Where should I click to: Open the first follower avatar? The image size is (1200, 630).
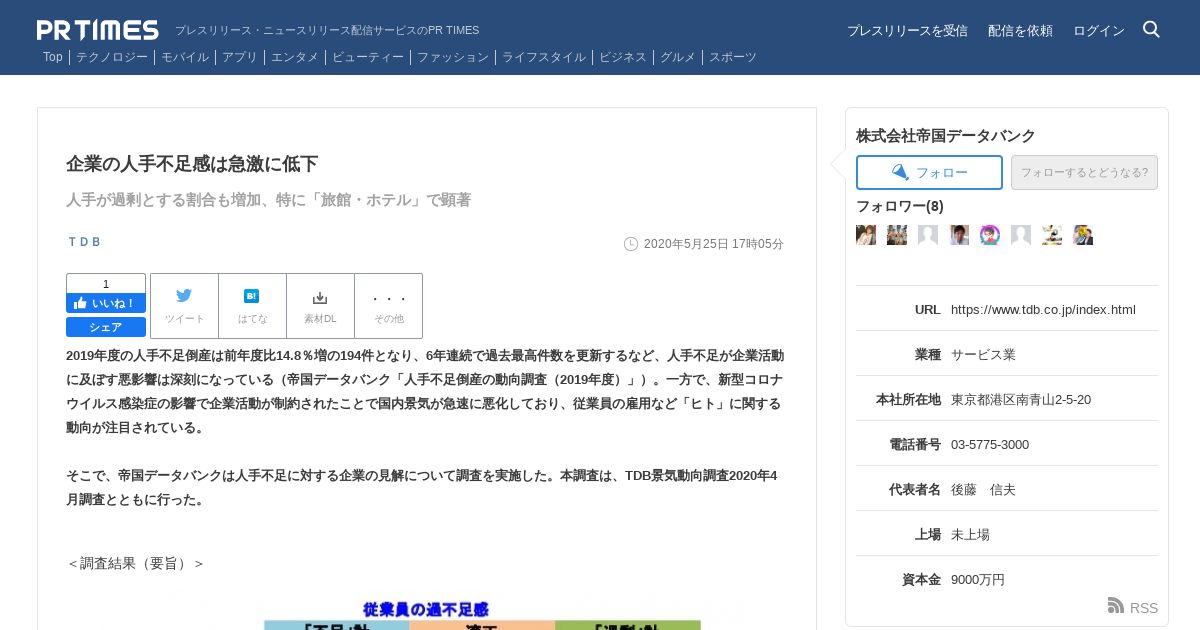tap(866, 235)
